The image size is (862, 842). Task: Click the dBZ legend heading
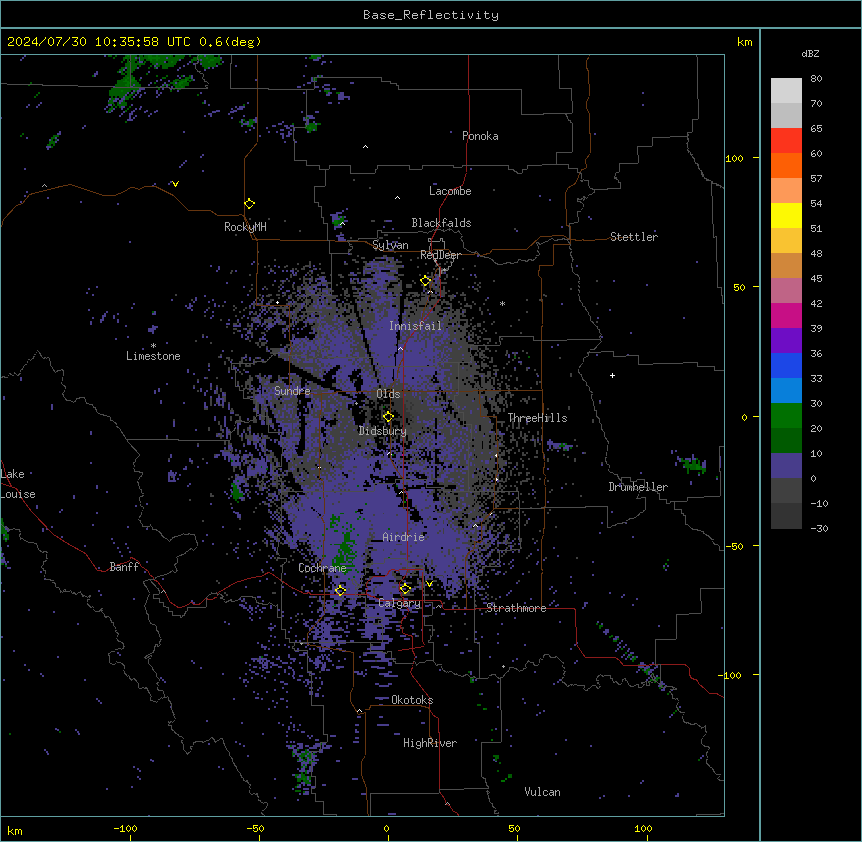(810, 54)
